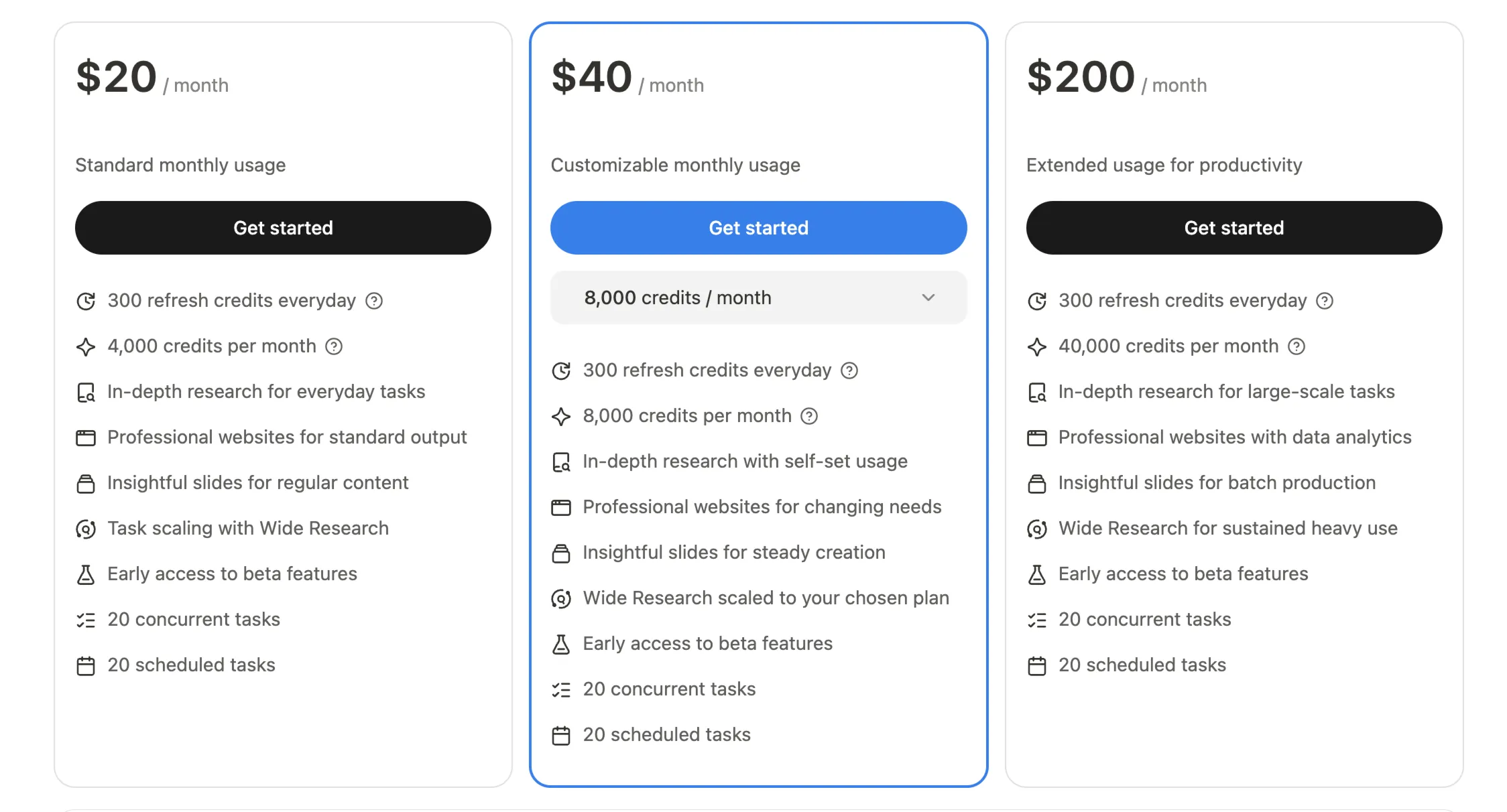
Task: Click the help icon beside 4,000 credits per month
Action: (334, 346)
